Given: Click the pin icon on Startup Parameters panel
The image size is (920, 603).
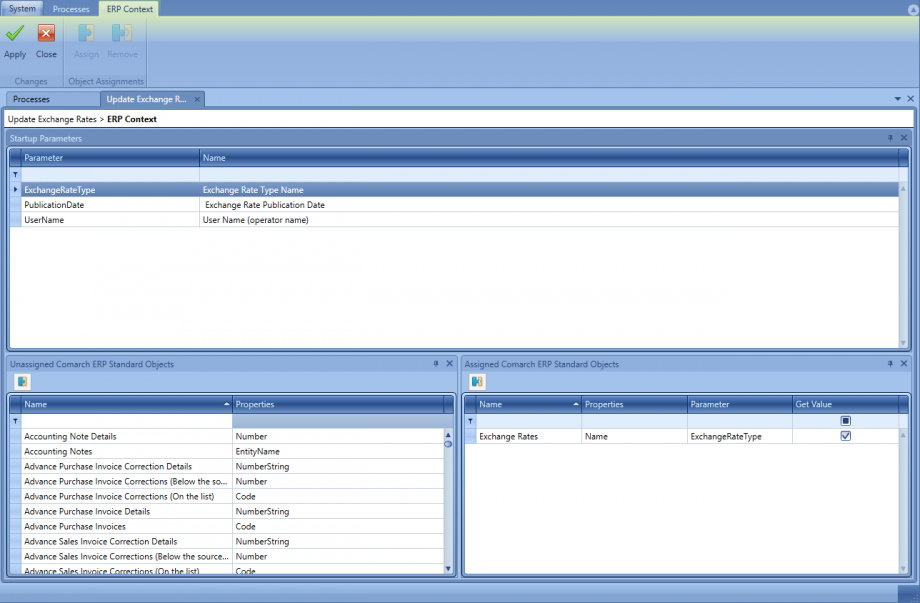Looking at the screenshot, I should click(889, 139).
